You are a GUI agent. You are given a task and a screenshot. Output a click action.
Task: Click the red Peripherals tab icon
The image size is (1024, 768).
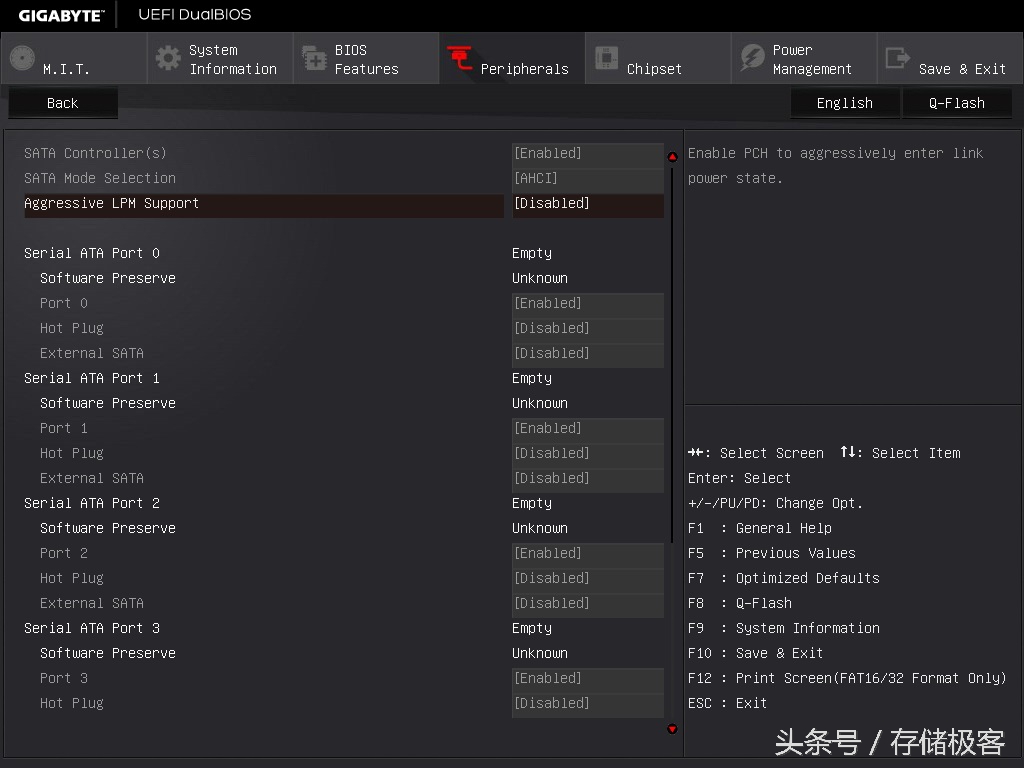click(x=460, y=59)
